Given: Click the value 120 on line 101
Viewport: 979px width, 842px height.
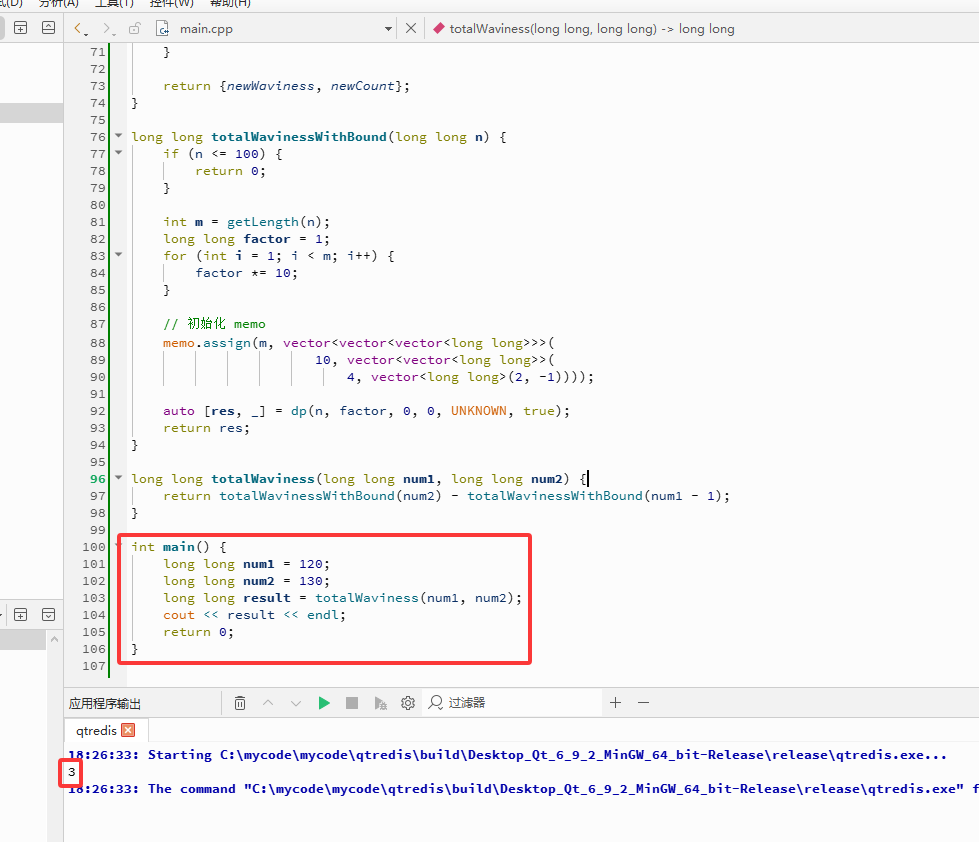Looking at the screenshot, I should click(x=310, y=564).
